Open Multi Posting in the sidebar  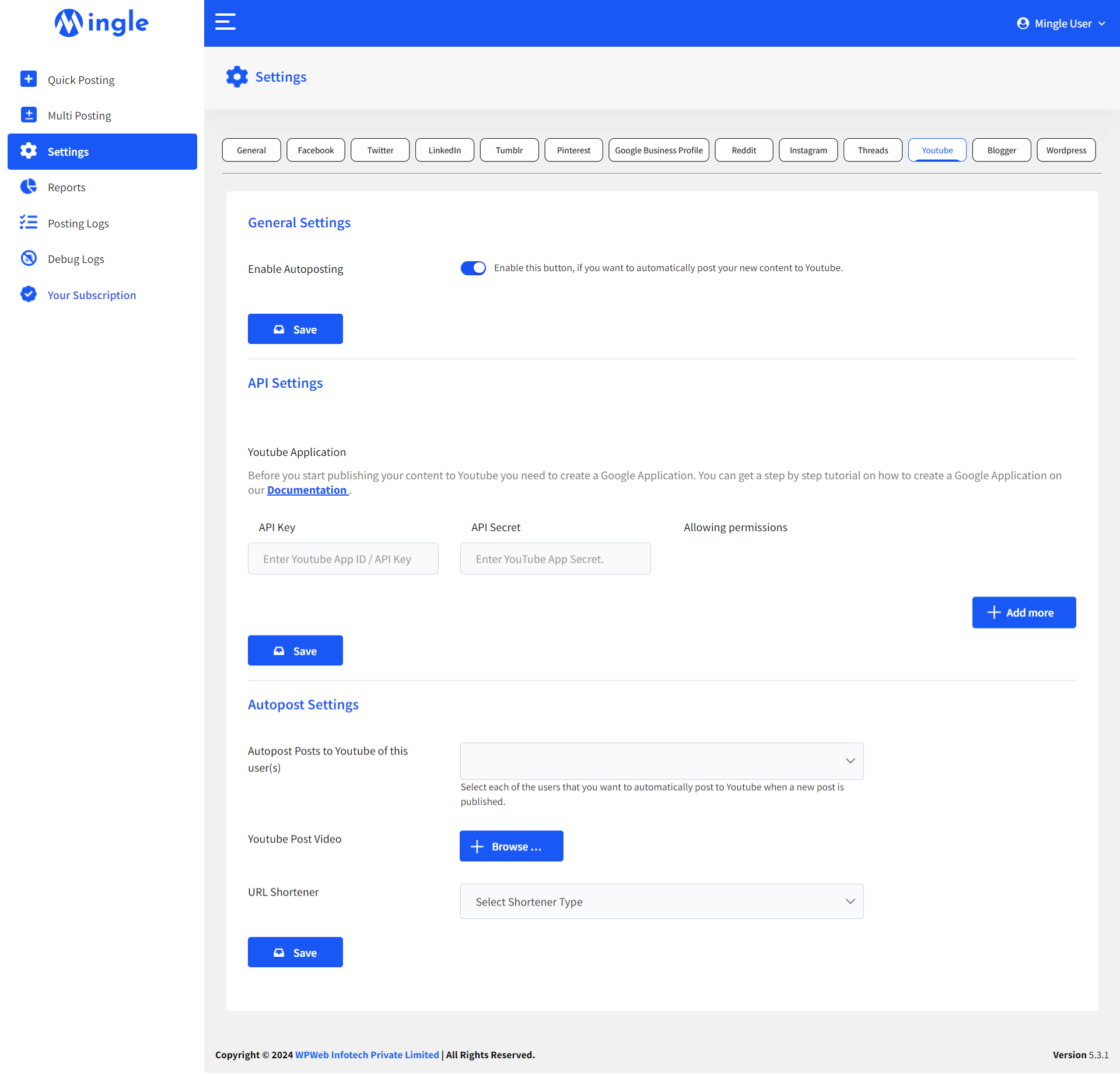point(102,115)
